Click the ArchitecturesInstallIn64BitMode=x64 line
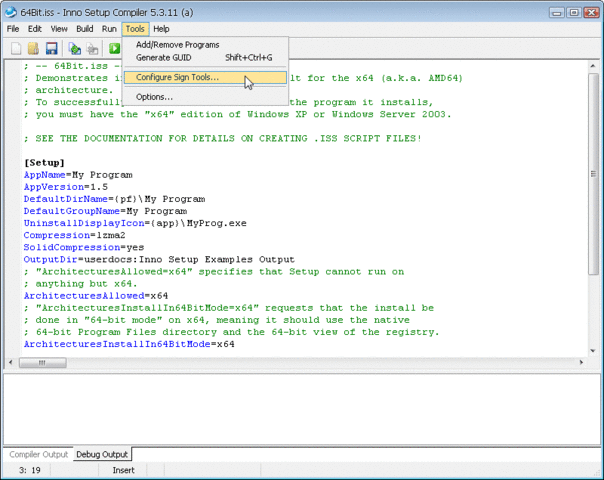This screenshot has width=604, height=480. click(129, 344)
